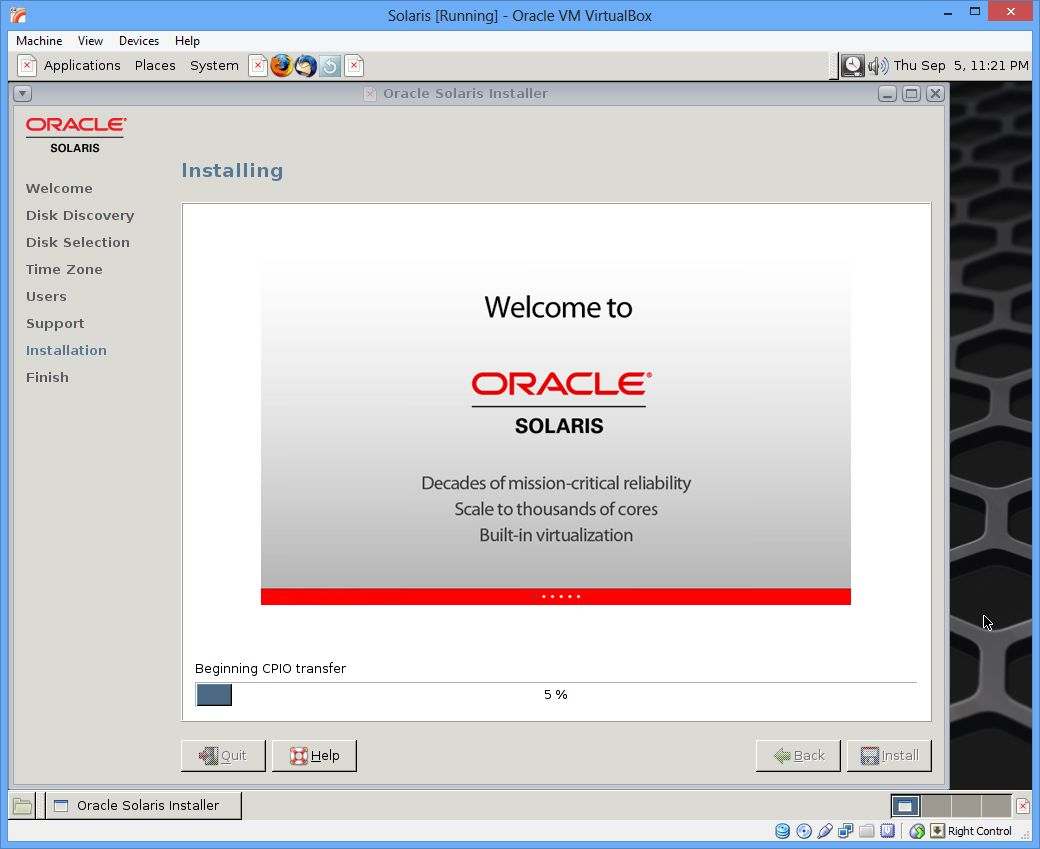
Task: Open the Places menu
Action: coord(155,65)
